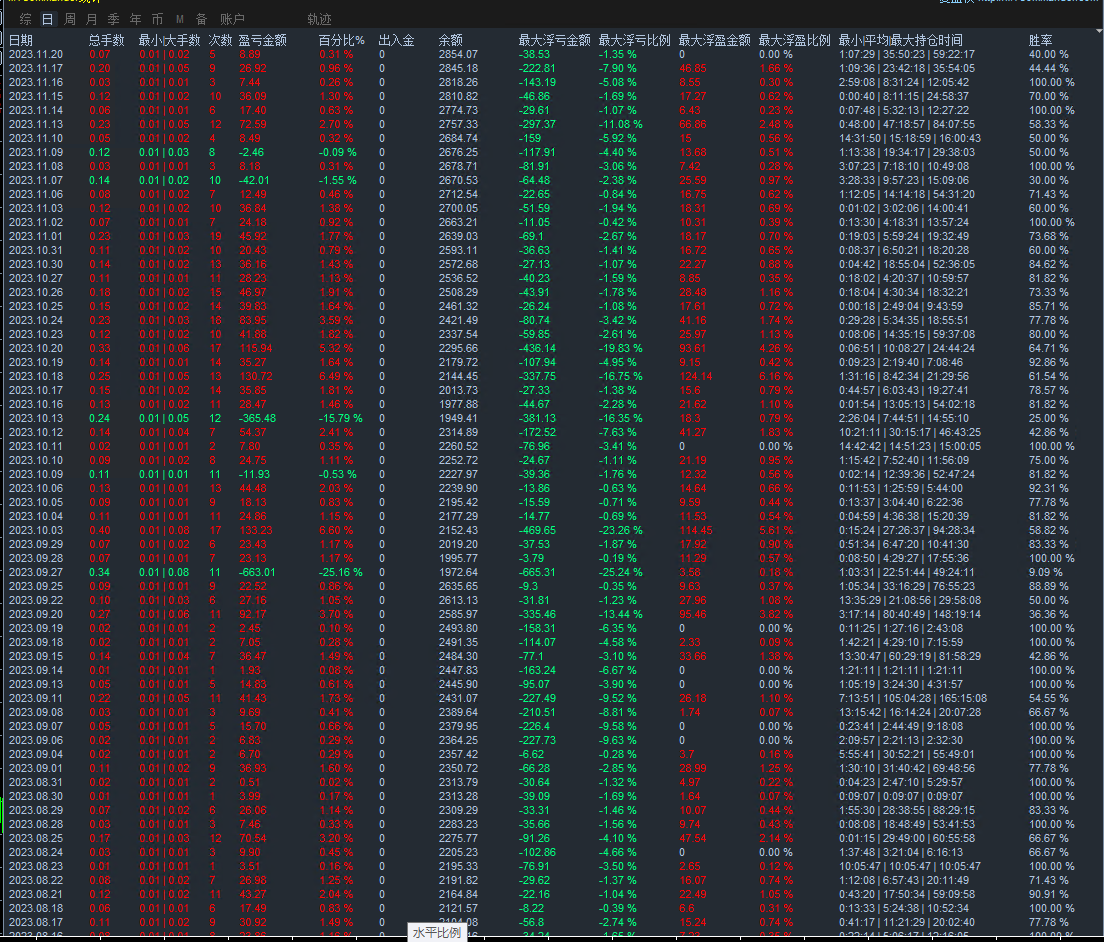This screenshot has height=942, width=1104.
Task: Sort by the 次数 column header
Action: tap(220, 40)
